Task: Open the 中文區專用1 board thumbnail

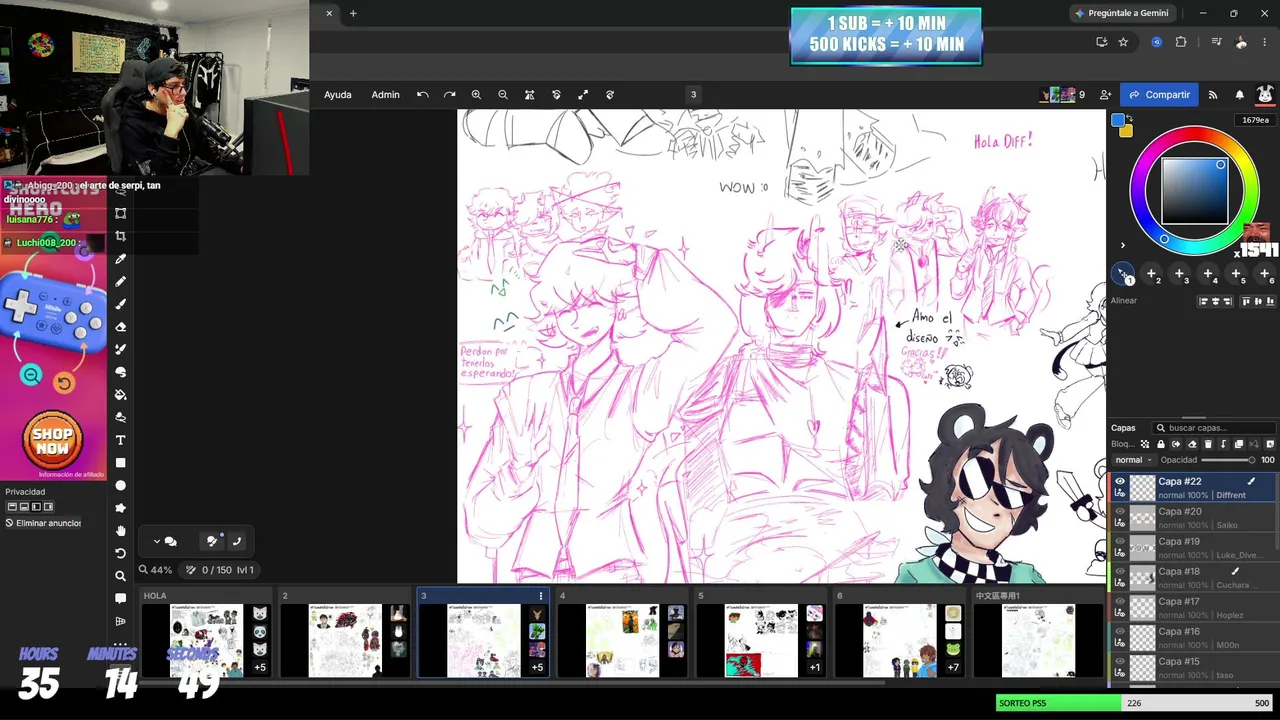Action: pyautogui.click(x=1039, y=641)
